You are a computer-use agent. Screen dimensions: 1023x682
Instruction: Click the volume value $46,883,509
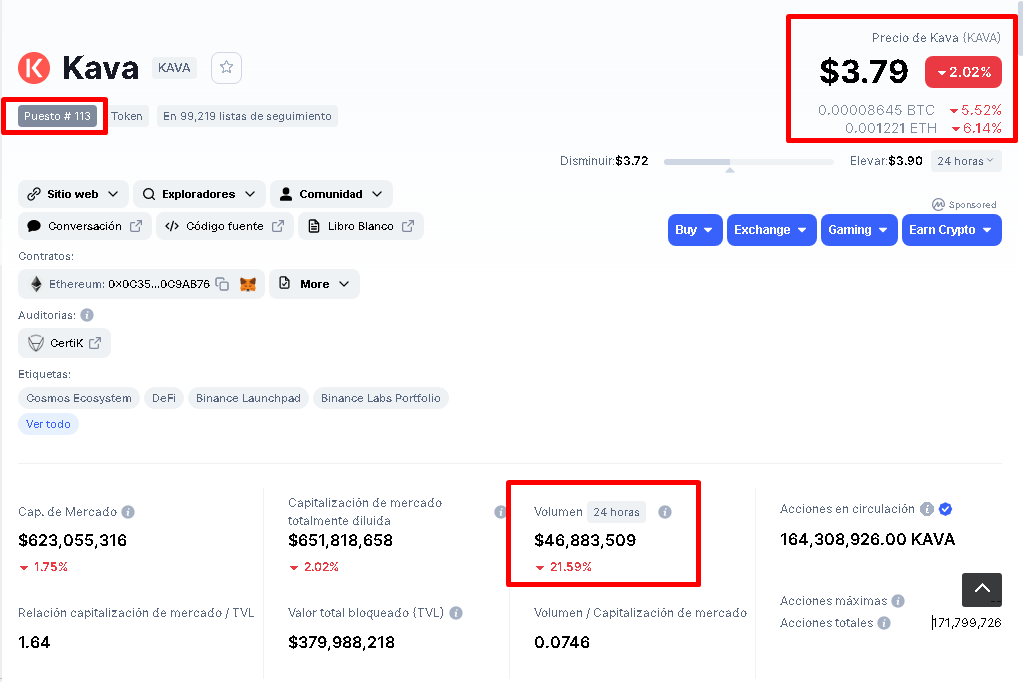(585, 540)
